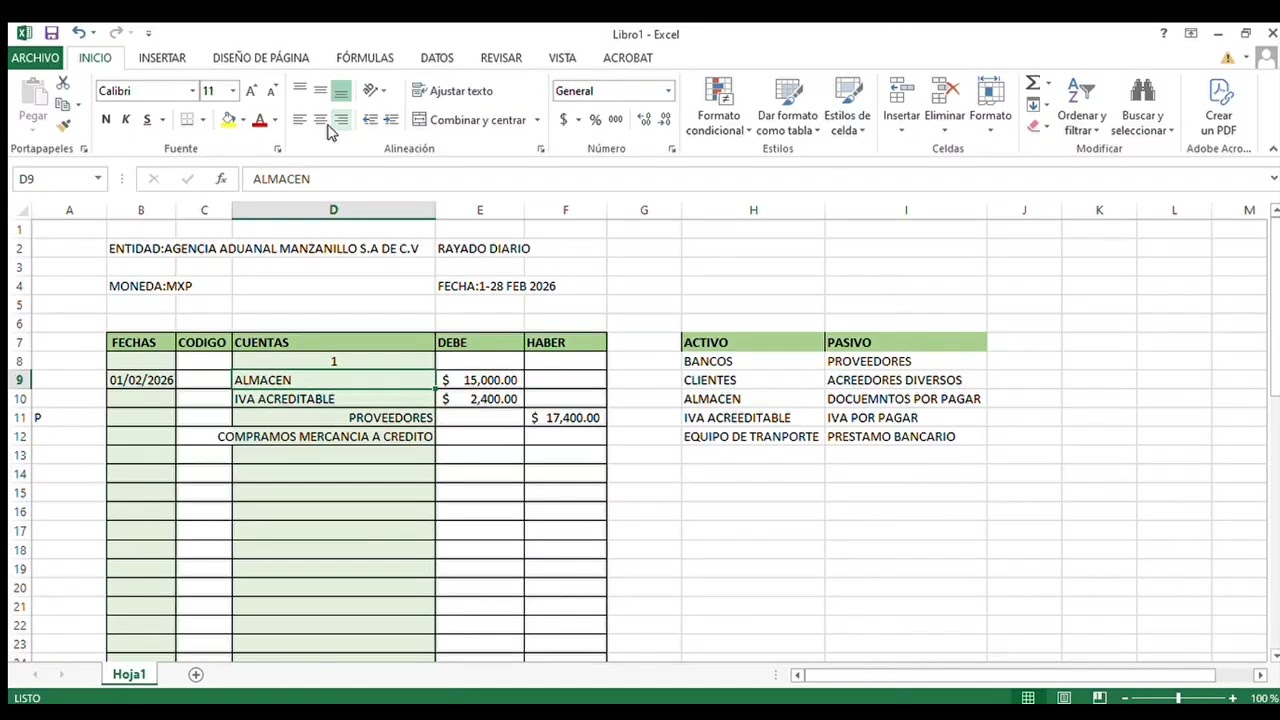This screenshot has width=1280, height=720.
Task: Select the Hoja1 sheet tab
Action: point(129,675)
